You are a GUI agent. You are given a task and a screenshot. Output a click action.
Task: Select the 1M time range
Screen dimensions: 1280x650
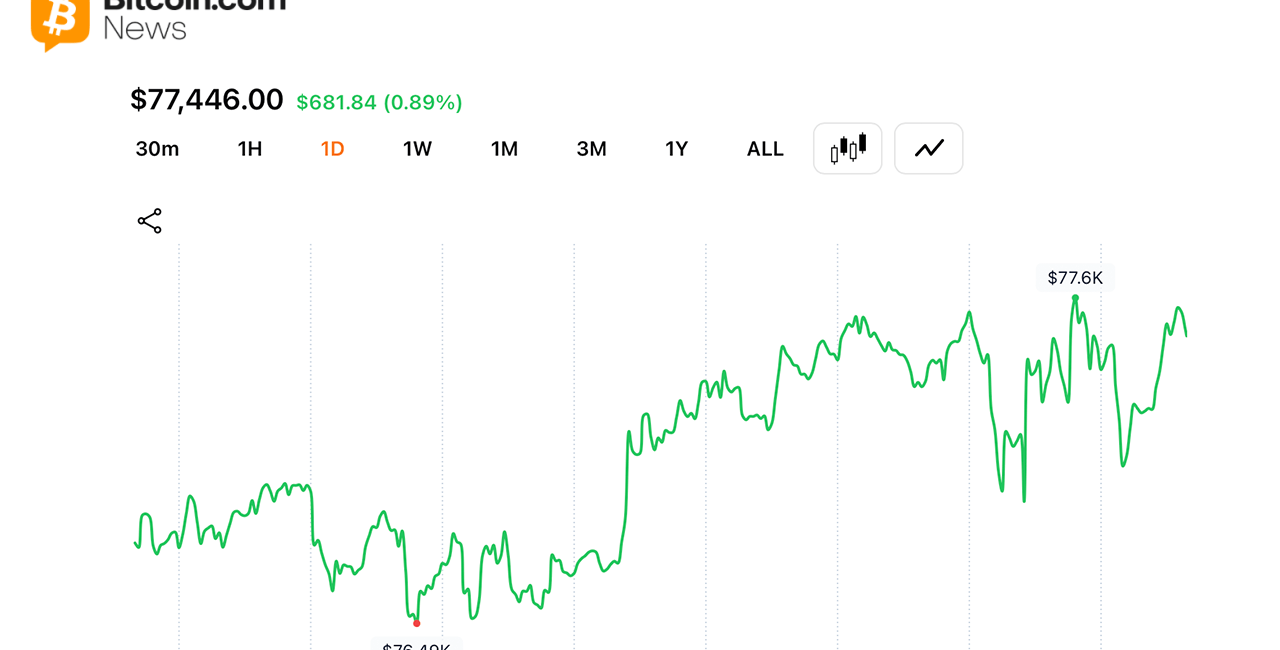[504, 149]
